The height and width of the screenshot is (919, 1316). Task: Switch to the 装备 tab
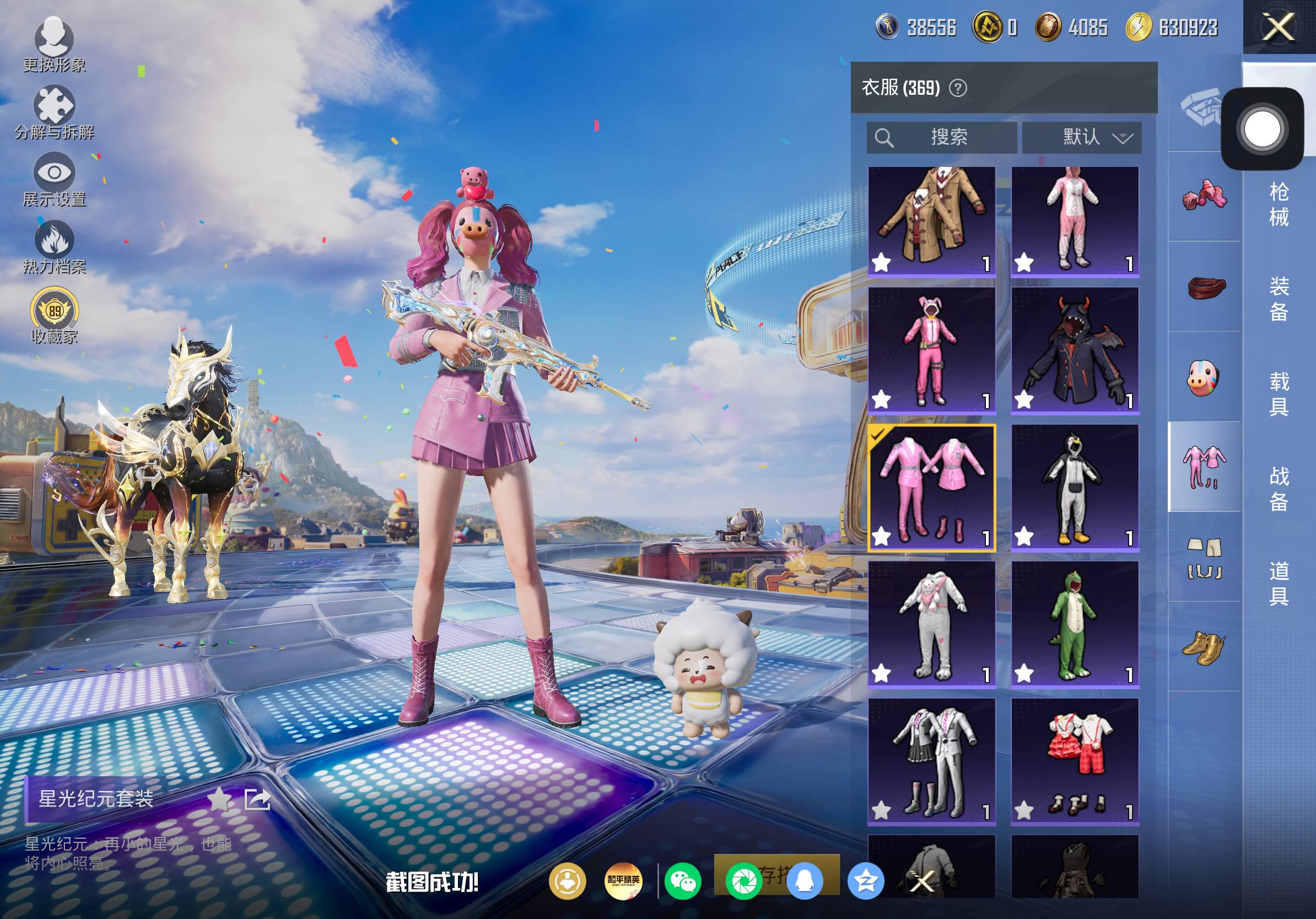point(1279,299)
